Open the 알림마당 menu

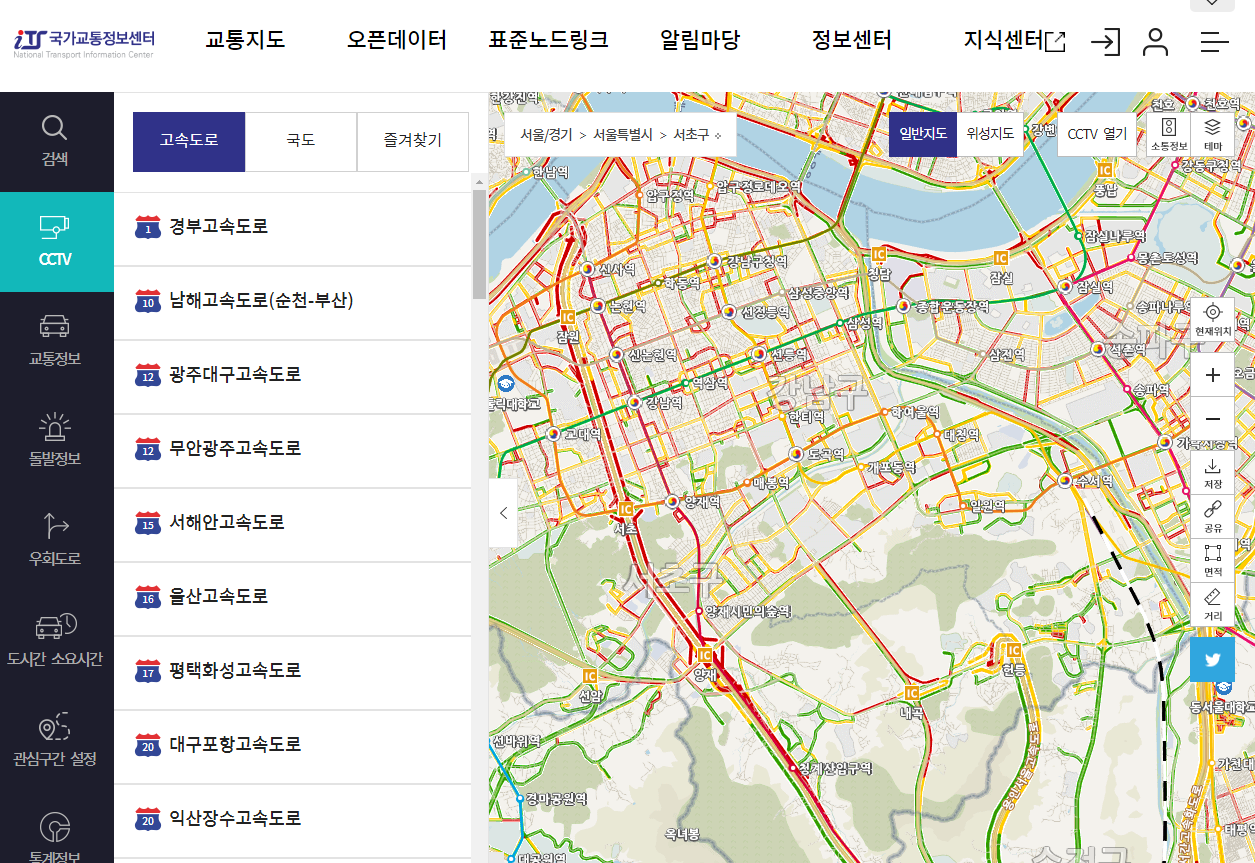(700, 40)
